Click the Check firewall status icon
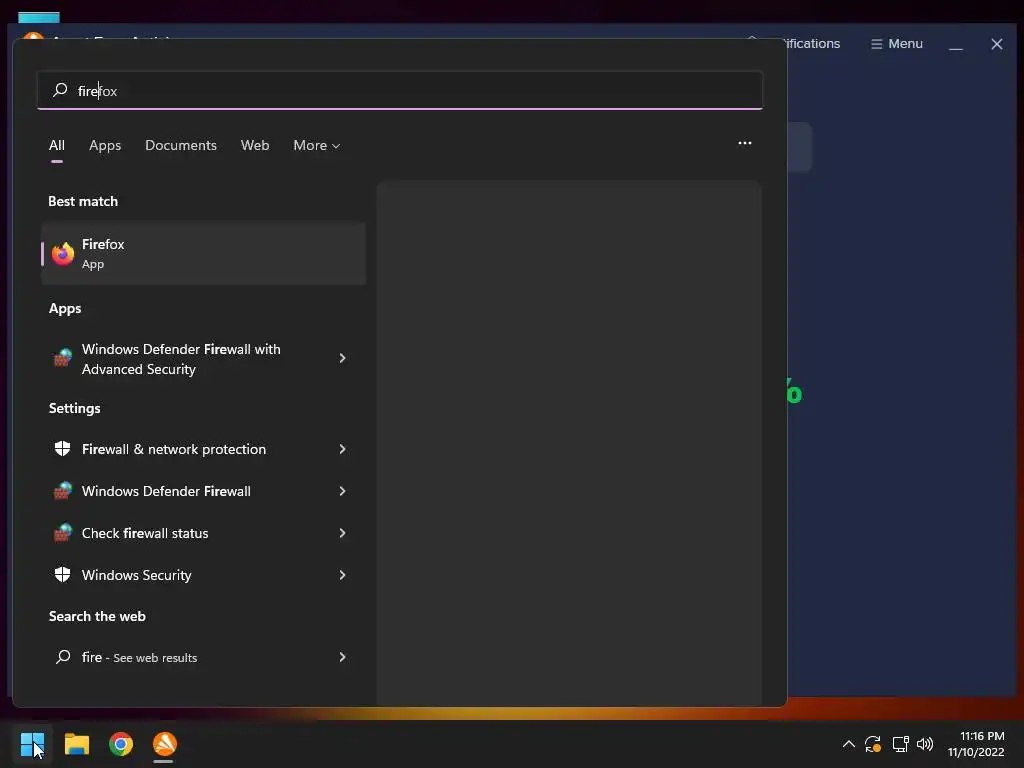Image resolution: width=1024 pixels, height=768 pixels. (63, 532)
